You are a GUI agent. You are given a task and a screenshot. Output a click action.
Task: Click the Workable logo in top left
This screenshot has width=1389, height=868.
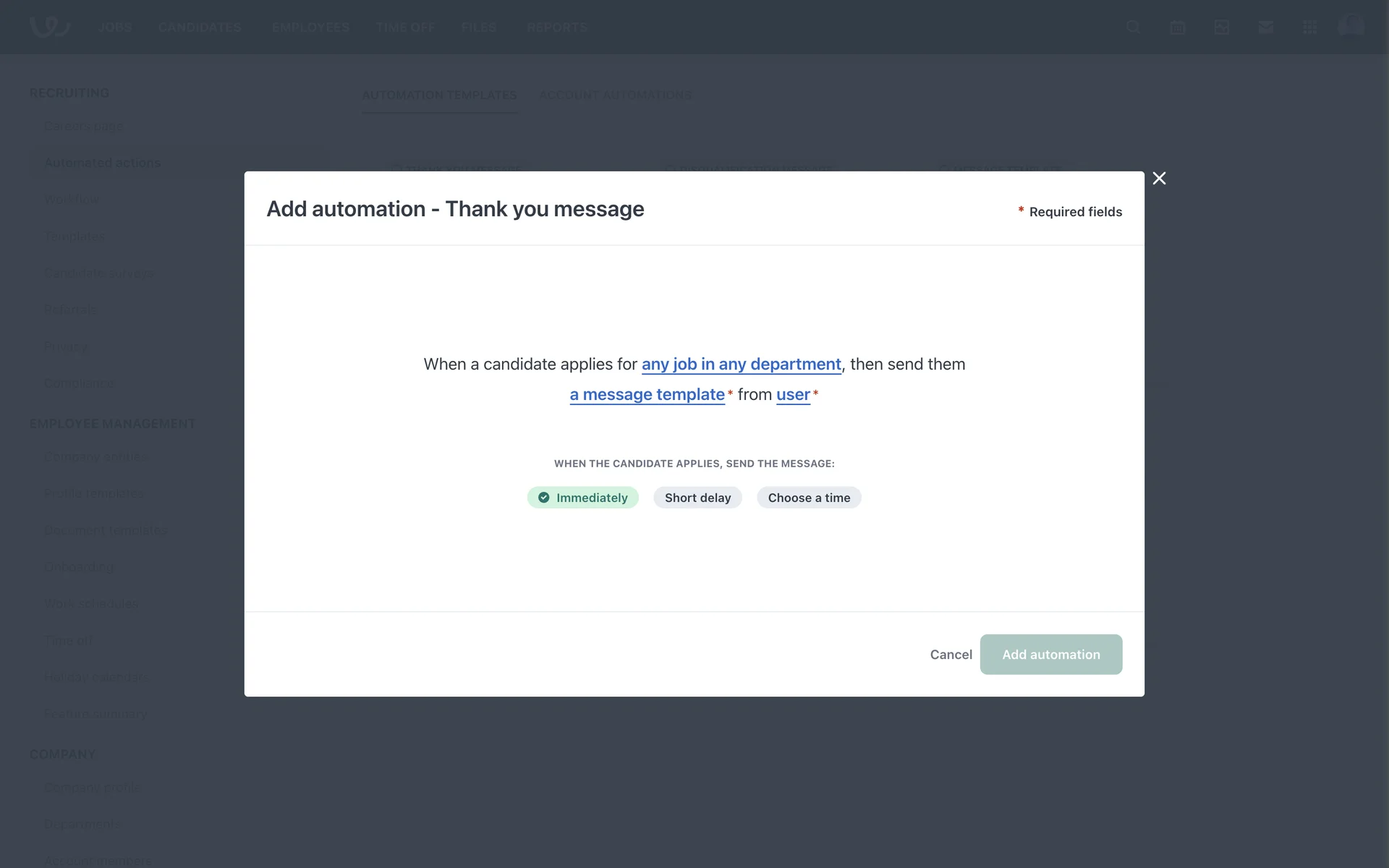(49, 27)
